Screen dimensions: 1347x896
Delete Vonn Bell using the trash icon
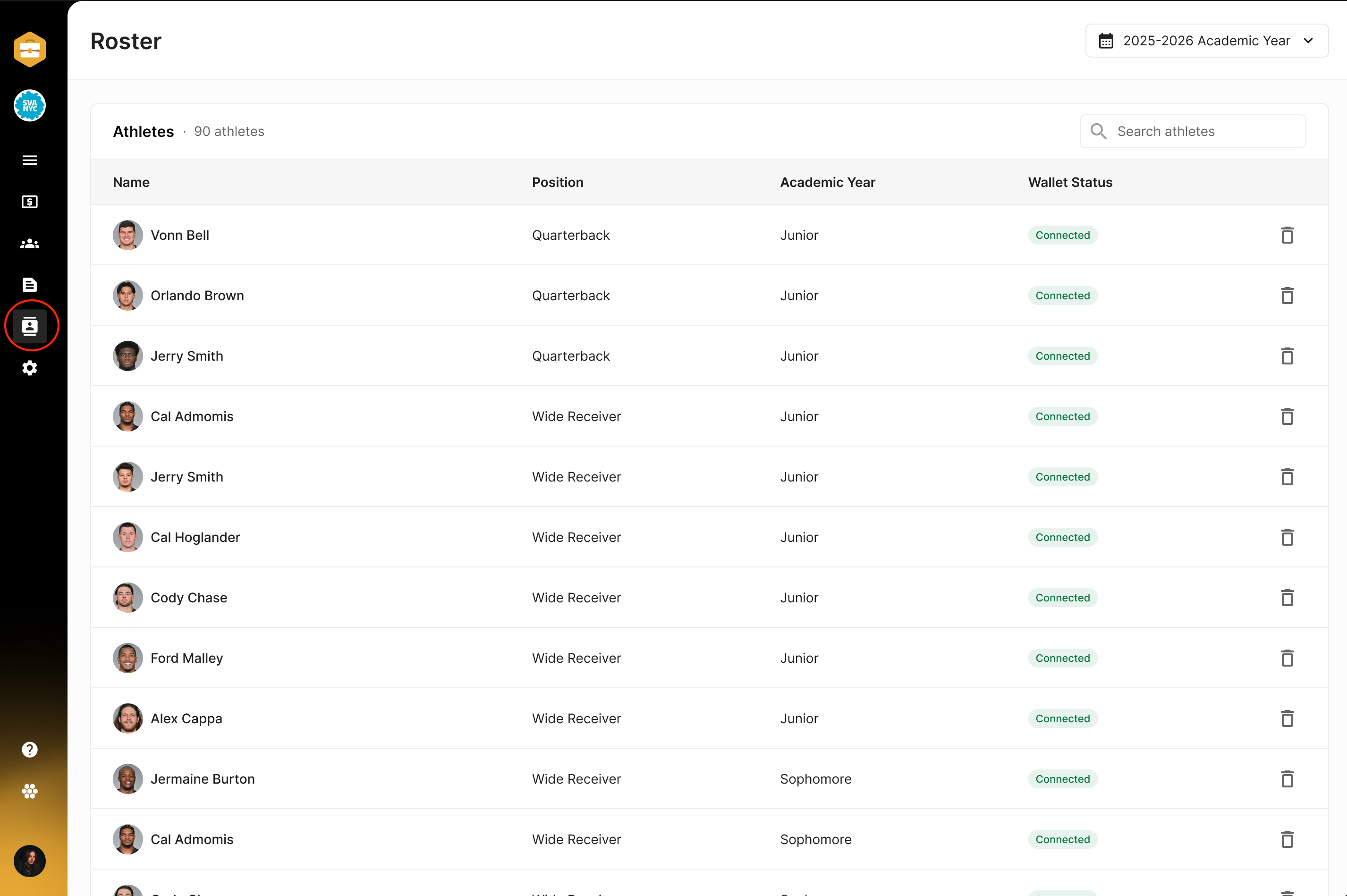point(1287,235)
